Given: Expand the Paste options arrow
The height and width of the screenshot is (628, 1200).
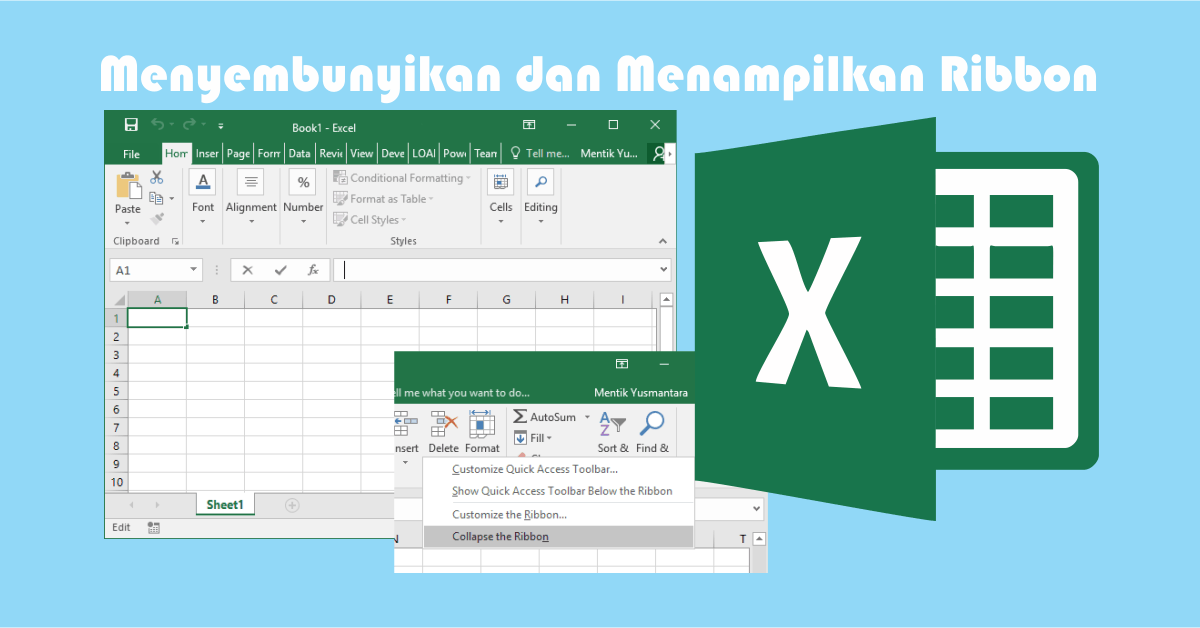Looking at the screenshot, I should tap(128, 223).
